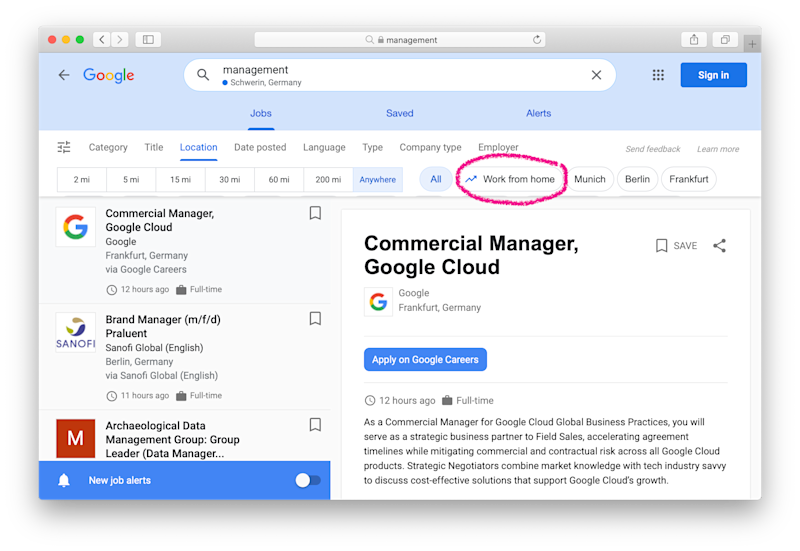Share the Commercial Manager job

[x=719, y=245]
